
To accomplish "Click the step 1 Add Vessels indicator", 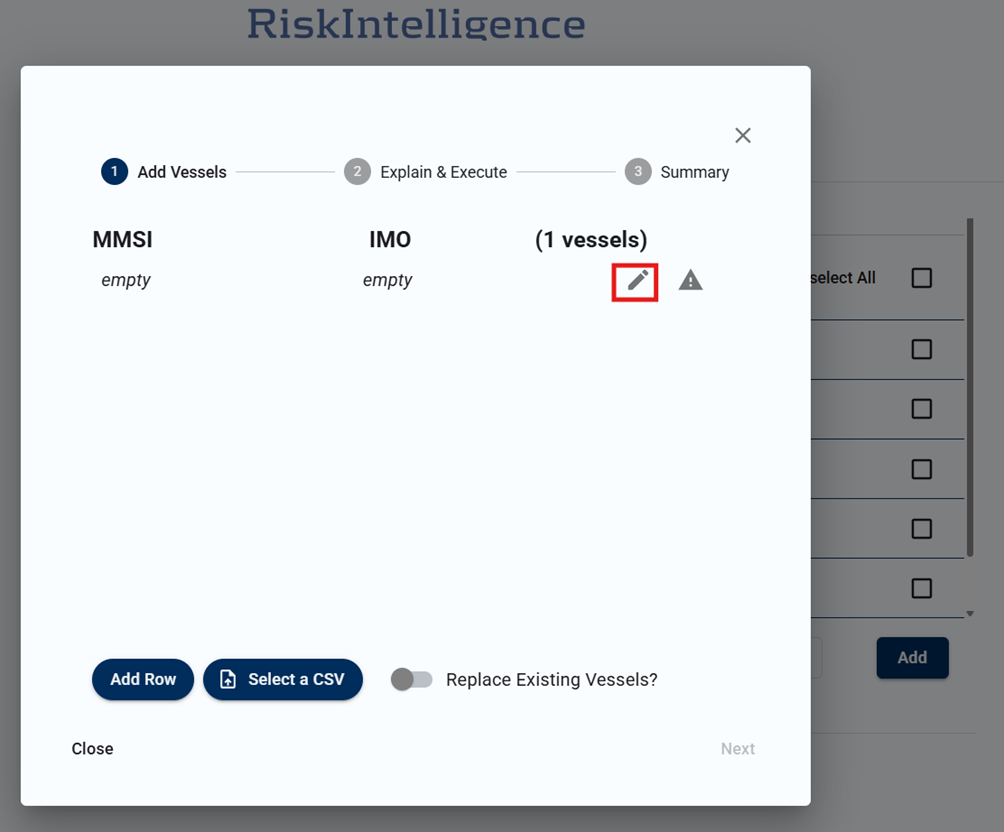I will tap(164, 172).
